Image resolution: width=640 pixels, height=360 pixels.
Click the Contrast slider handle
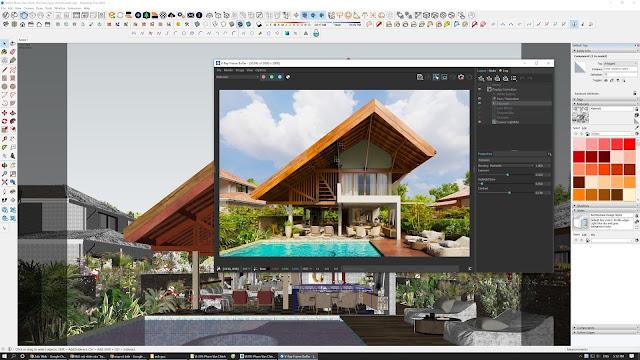tap(509, 192)
